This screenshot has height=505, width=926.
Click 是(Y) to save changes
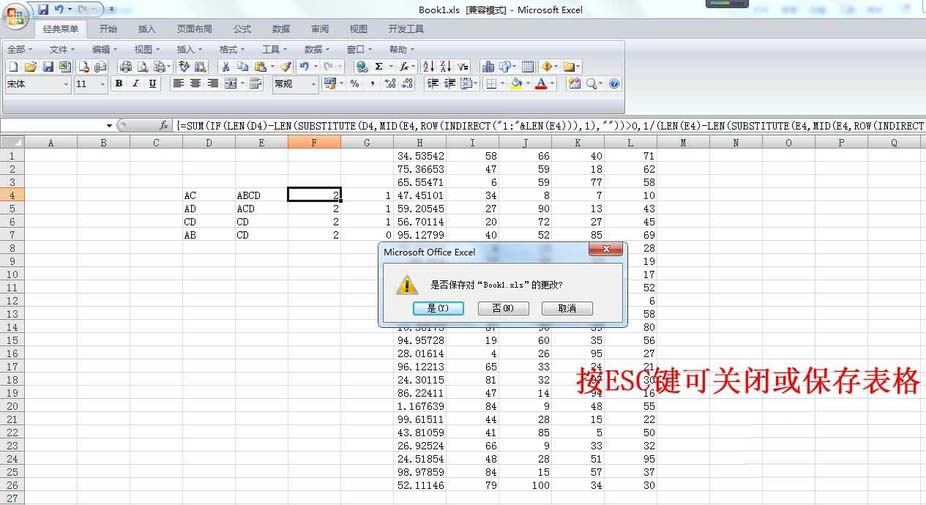coord(438,308)
